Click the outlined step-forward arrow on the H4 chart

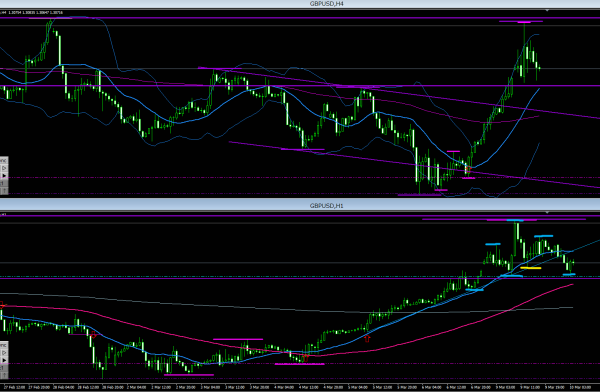pos(5,168)
